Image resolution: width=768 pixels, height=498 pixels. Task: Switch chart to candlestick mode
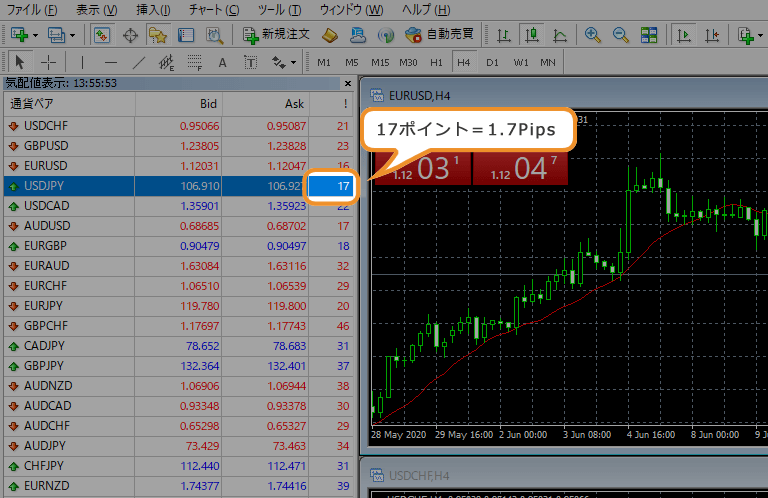coord(533,35)
